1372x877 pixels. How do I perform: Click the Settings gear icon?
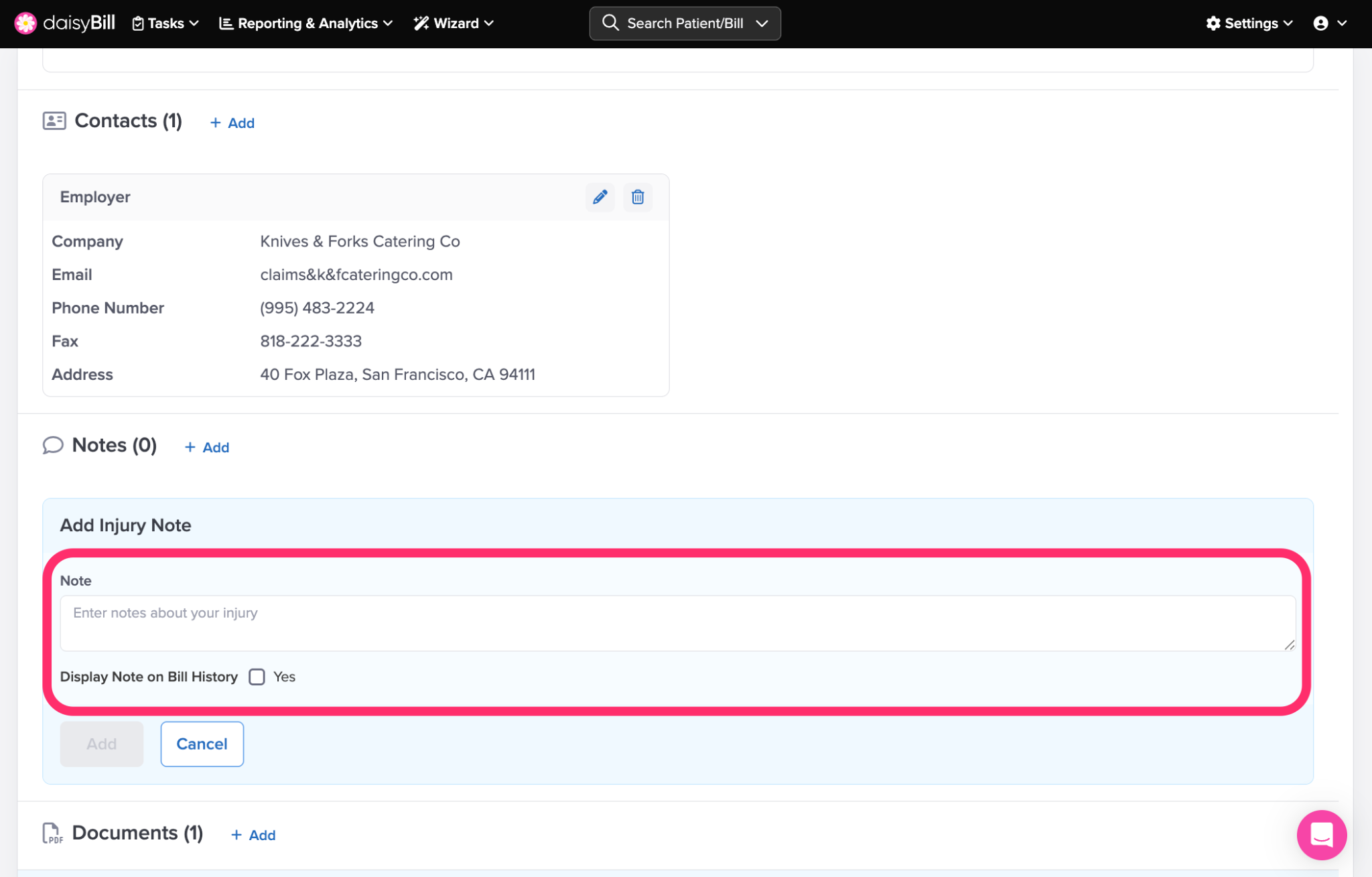pyautogui.click(x=1213, y=23)
